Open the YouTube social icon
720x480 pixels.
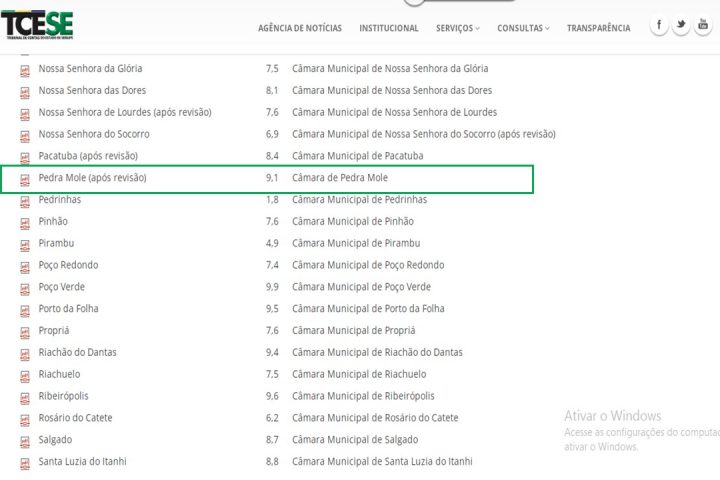click(x=704, y=26)
